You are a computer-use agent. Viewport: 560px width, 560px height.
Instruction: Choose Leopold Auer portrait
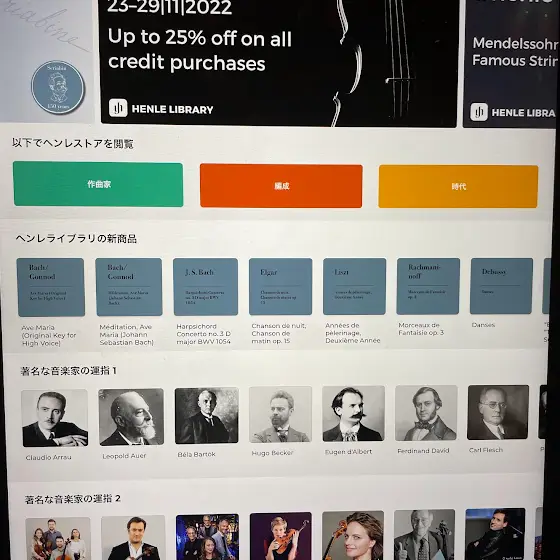131,417
